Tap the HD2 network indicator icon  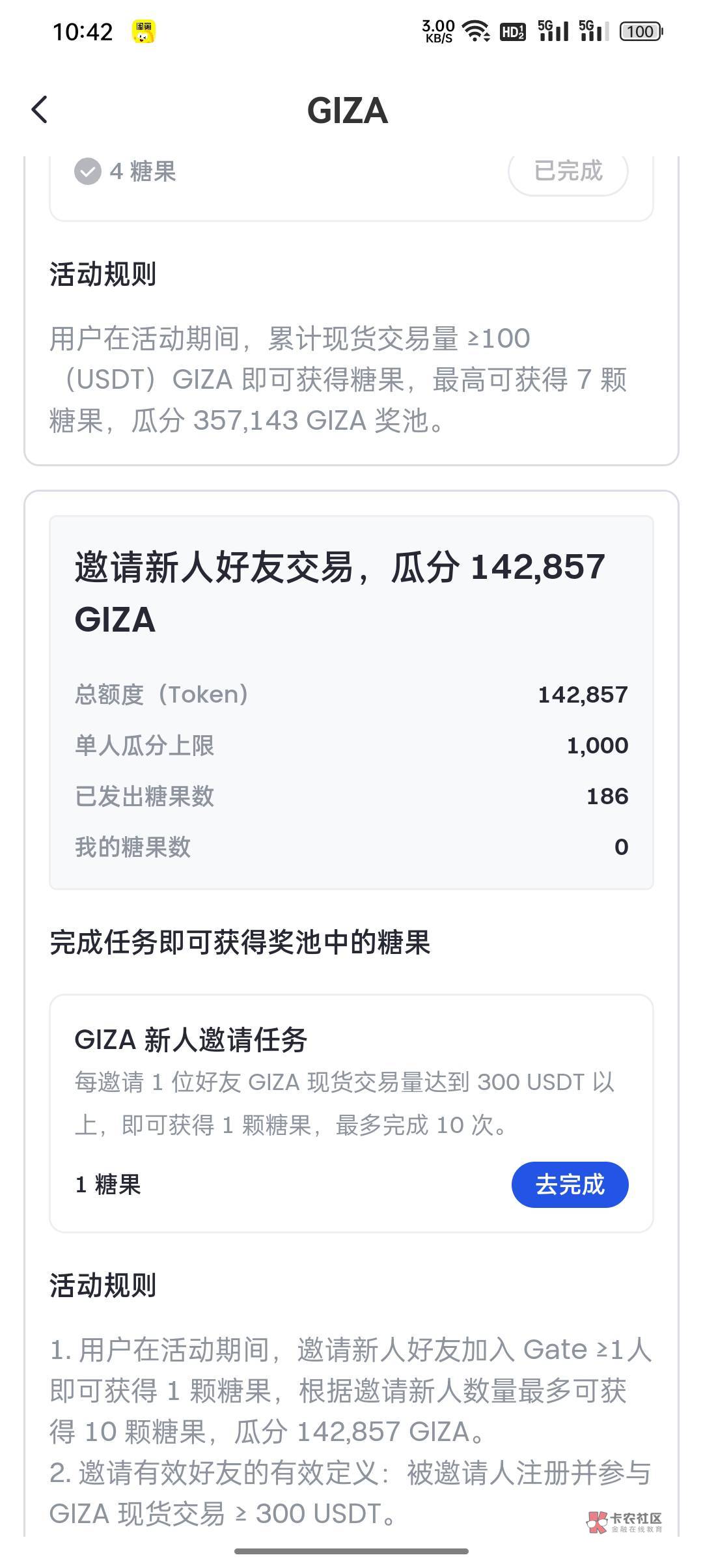512,31
